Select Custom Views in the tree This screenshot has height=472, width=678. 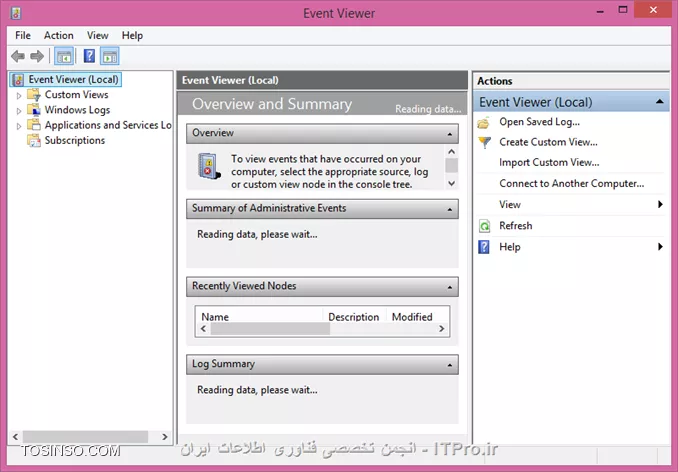(x=77, y=95)
